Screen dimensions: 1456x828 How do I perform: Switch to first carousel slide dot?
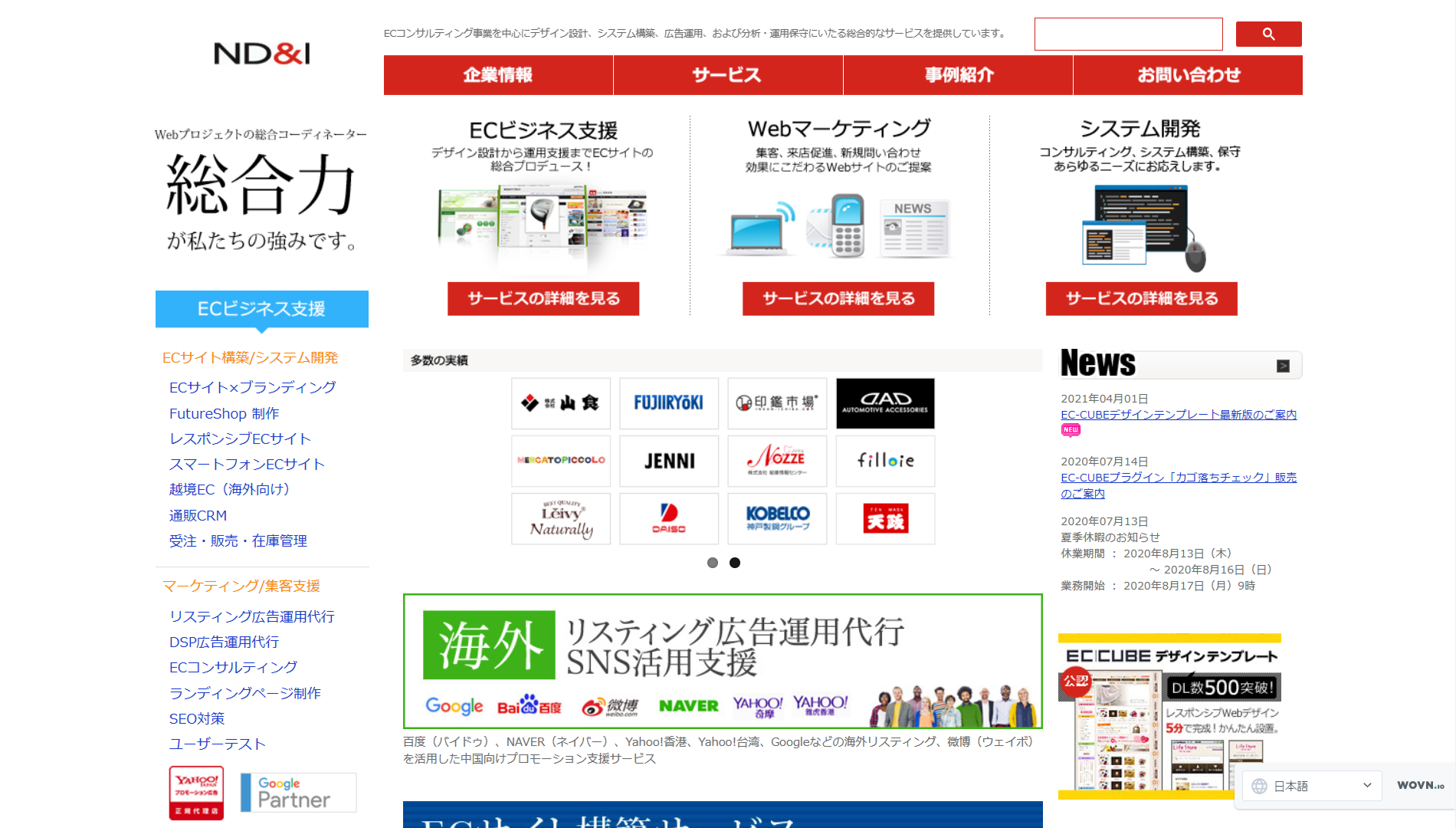click(713, 563)
